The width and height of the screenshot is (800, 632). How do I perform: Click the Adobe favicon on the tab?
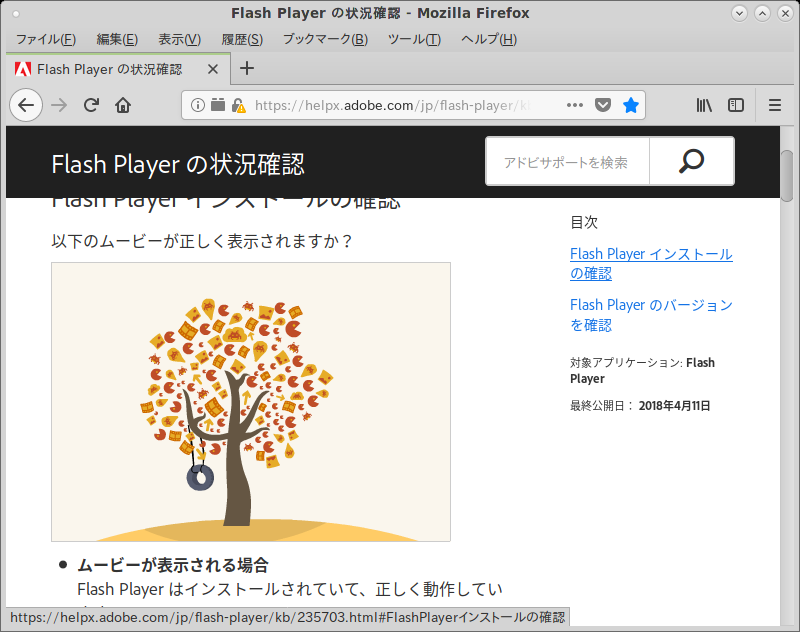[23, 69]
